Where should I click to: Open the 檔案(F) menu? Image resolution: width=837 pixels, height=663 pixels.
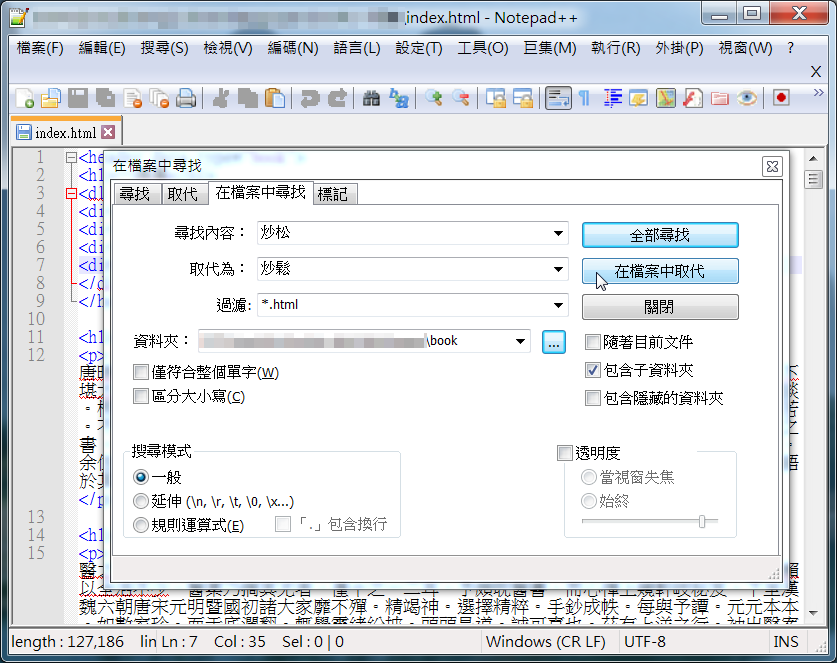point(40,48)
